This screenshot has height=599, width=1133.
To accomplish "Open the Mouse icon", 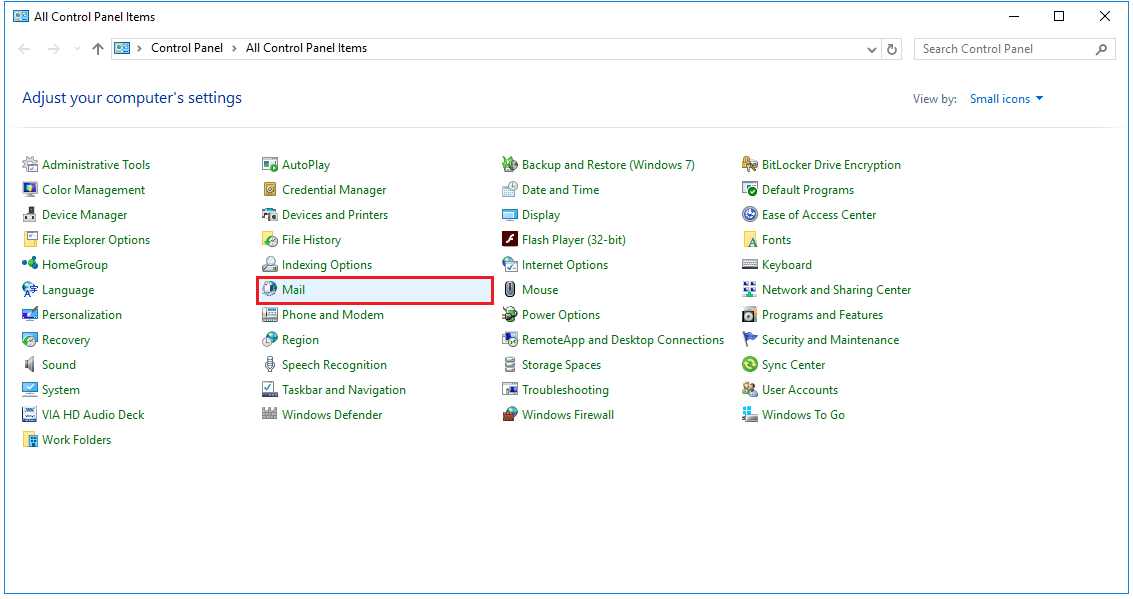I will [x=509, y=290].
